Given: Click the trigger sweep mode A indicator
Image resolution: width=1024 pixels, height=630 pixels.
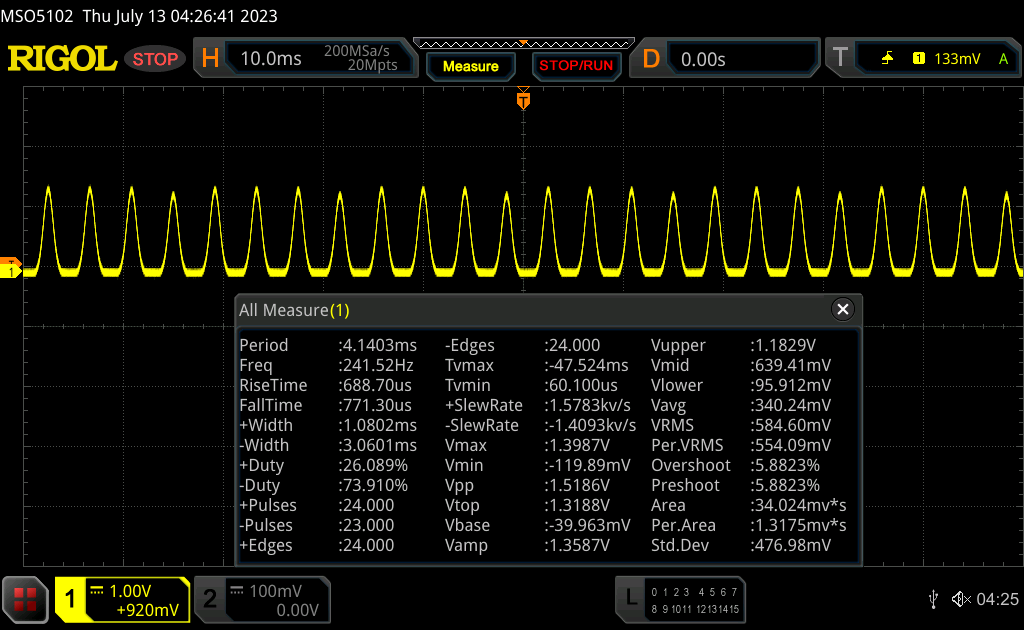Looking at the screenshot, I should click(x=1004, y=59).
